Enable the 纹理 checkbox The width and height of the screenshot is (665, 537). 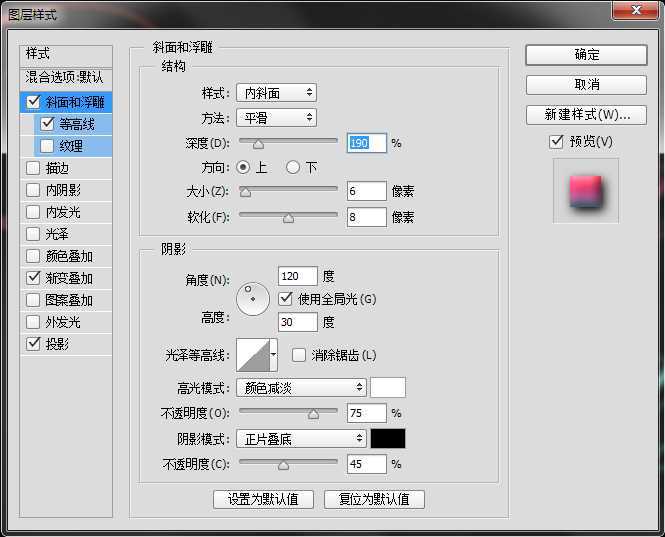(47, 146)
